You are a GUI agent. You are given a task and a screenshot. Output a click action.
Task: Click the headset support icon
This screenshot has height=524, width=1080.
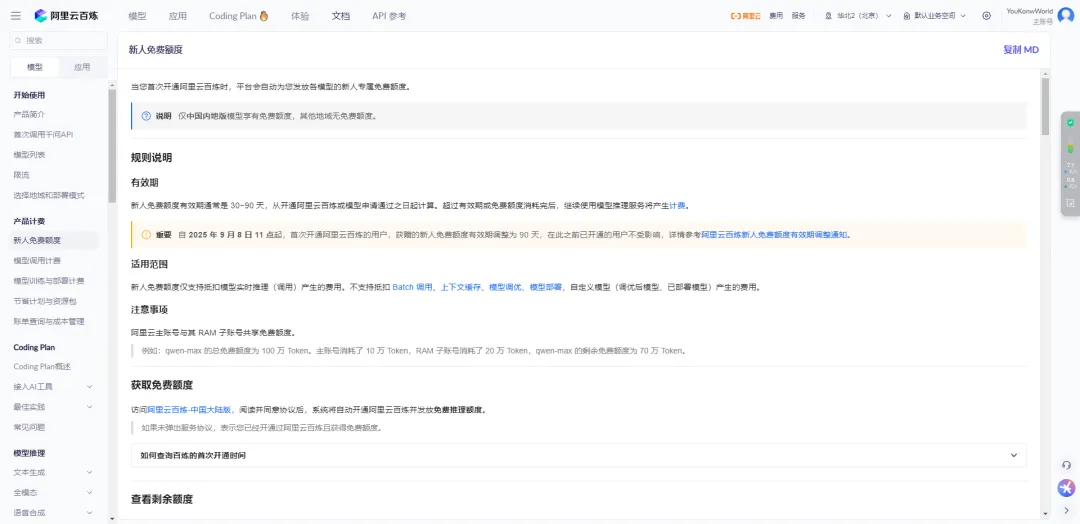pyautogui.click(x=1066, y=465)
